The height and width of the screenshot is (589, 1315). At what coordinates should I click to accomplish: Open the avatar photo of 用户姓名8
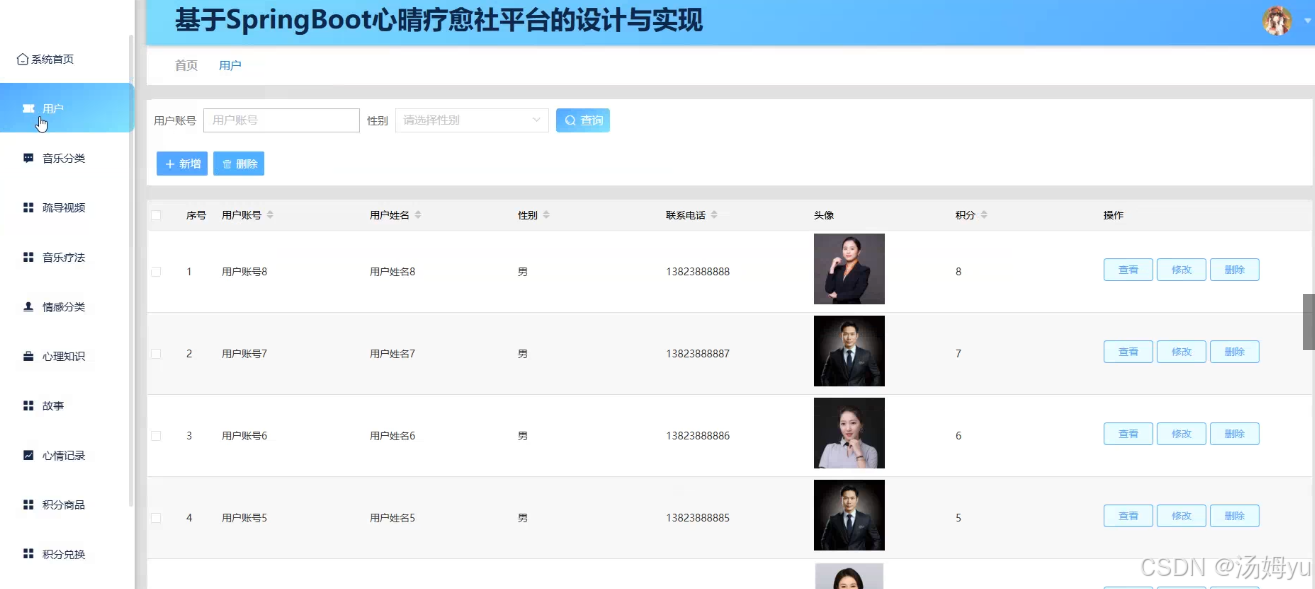(849, 269)
